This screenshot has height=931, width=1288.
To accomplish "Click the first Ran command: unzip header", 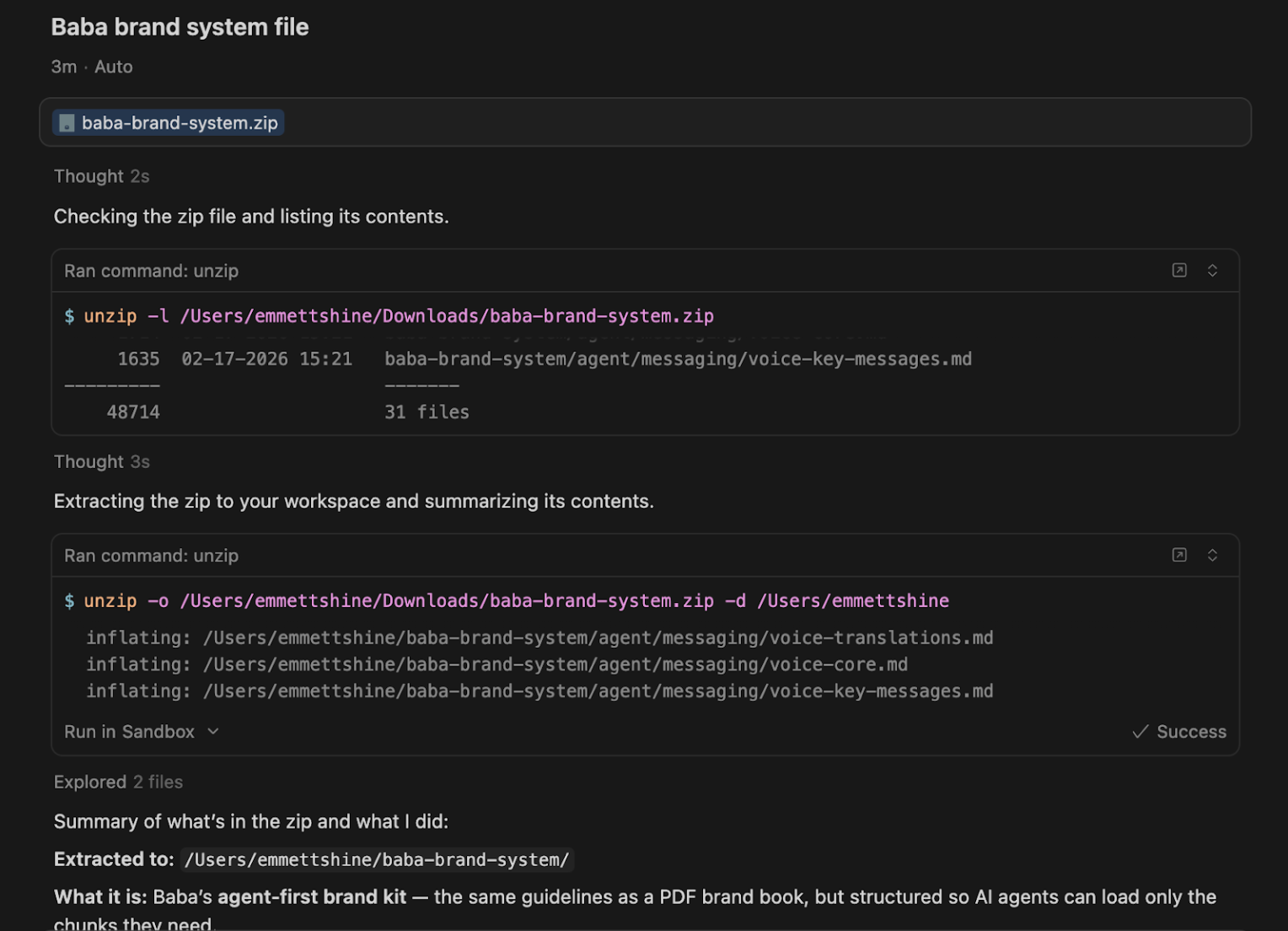I will click(x=151, y=271).
